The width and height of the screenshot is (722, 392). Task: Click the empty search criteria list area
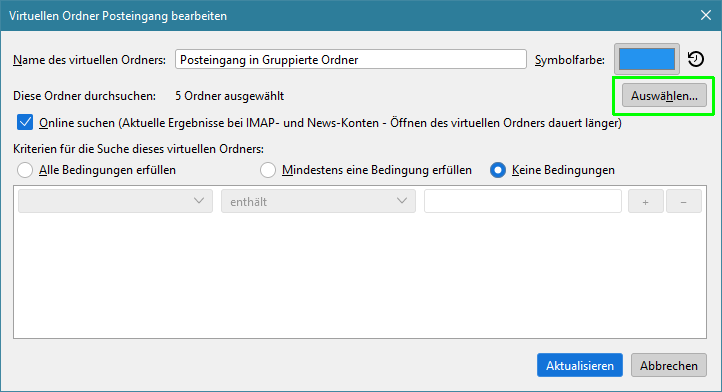coord(360,275)
